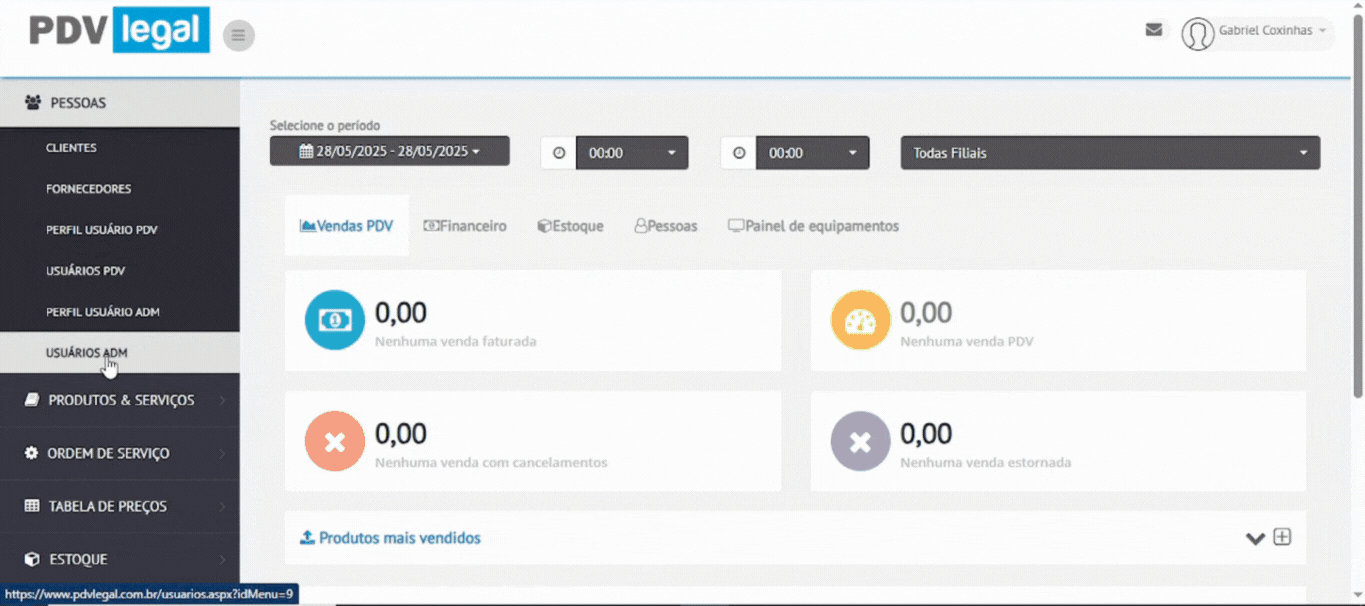Screen dimensions: 1365x606
Task: Expand the Produtos & Serviços menu
Action: (x=120, y=400)
